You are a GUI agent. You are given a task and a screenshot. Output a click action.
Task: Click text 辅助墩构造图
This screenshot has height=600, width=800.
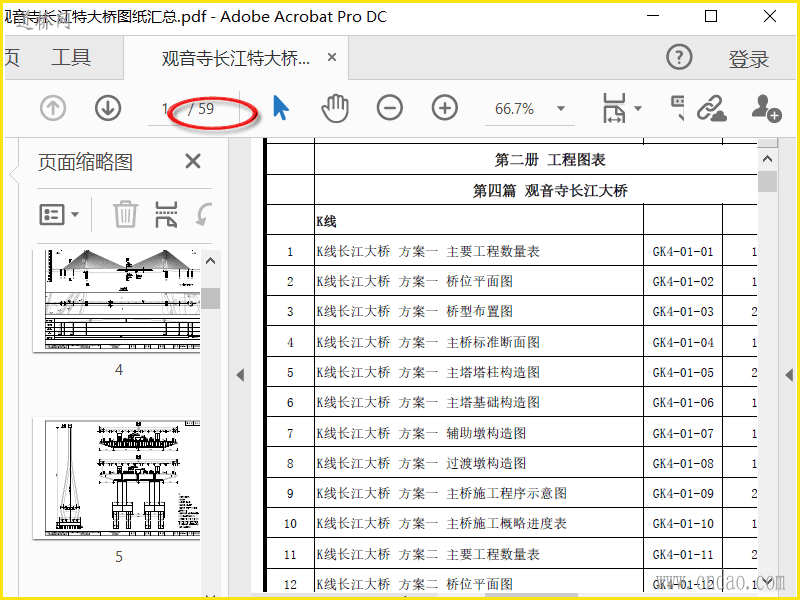[486, 433]
